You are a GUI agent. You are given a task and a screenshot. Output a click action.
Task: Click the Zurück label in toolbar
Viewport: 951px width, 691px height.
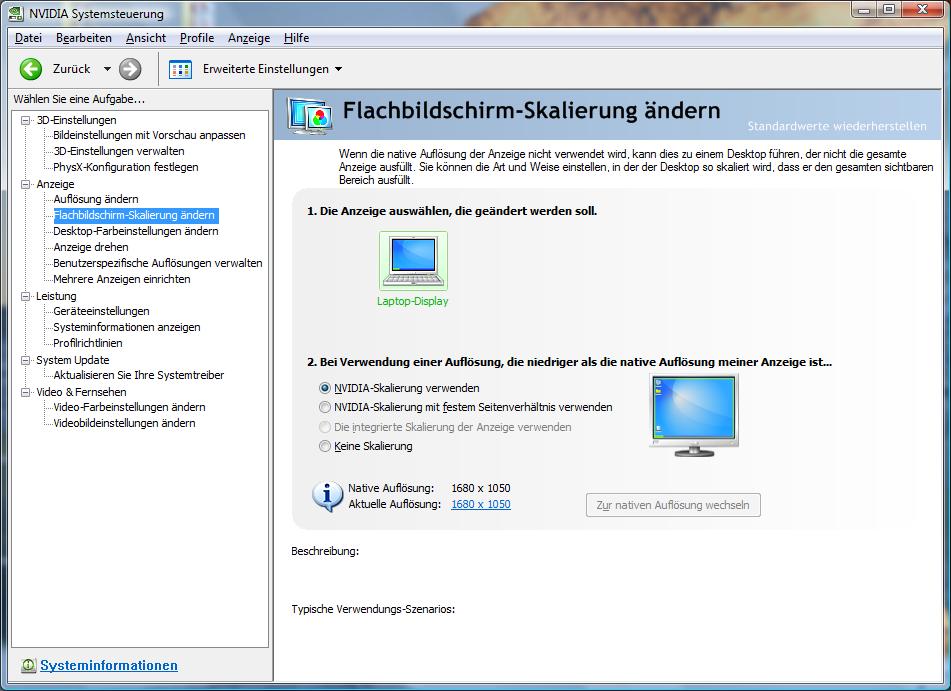tap(72, 69)
